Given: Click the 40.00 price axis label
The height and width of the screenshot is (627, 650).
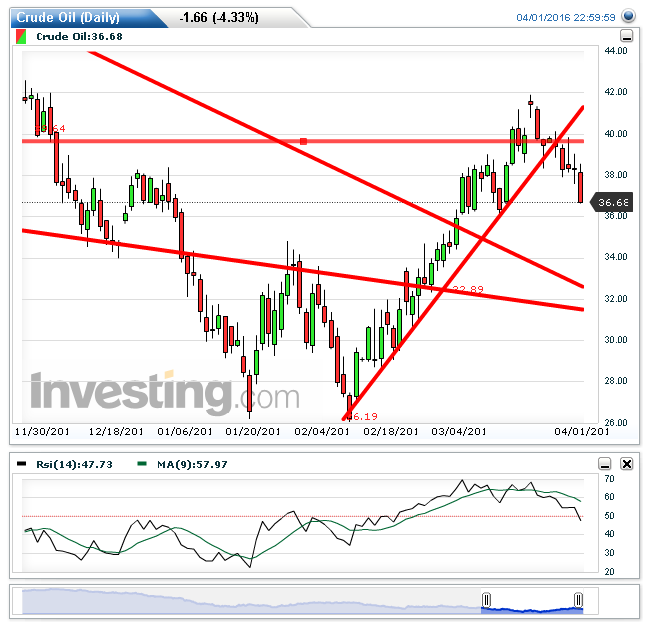Looking at the screenshot, I should pyautogui.click(x=616, y=133).
